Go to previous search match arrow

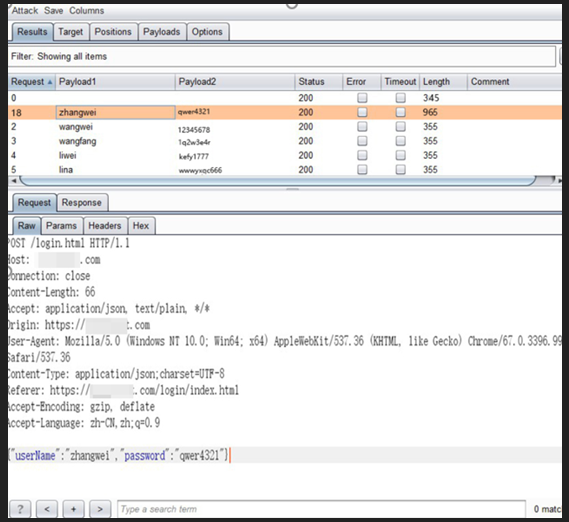click(47, 509)
